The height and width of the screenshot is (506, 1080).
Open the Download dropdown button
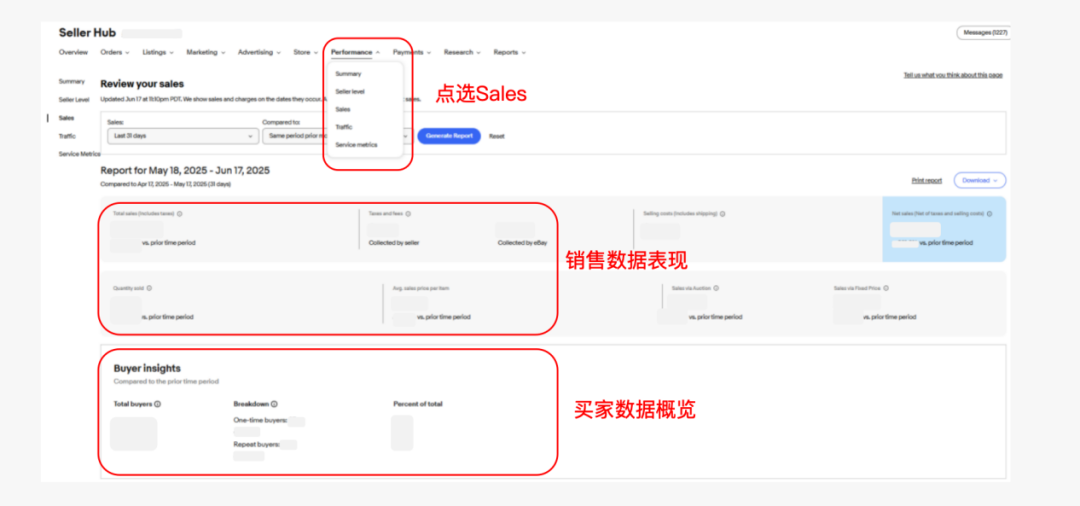979,180
